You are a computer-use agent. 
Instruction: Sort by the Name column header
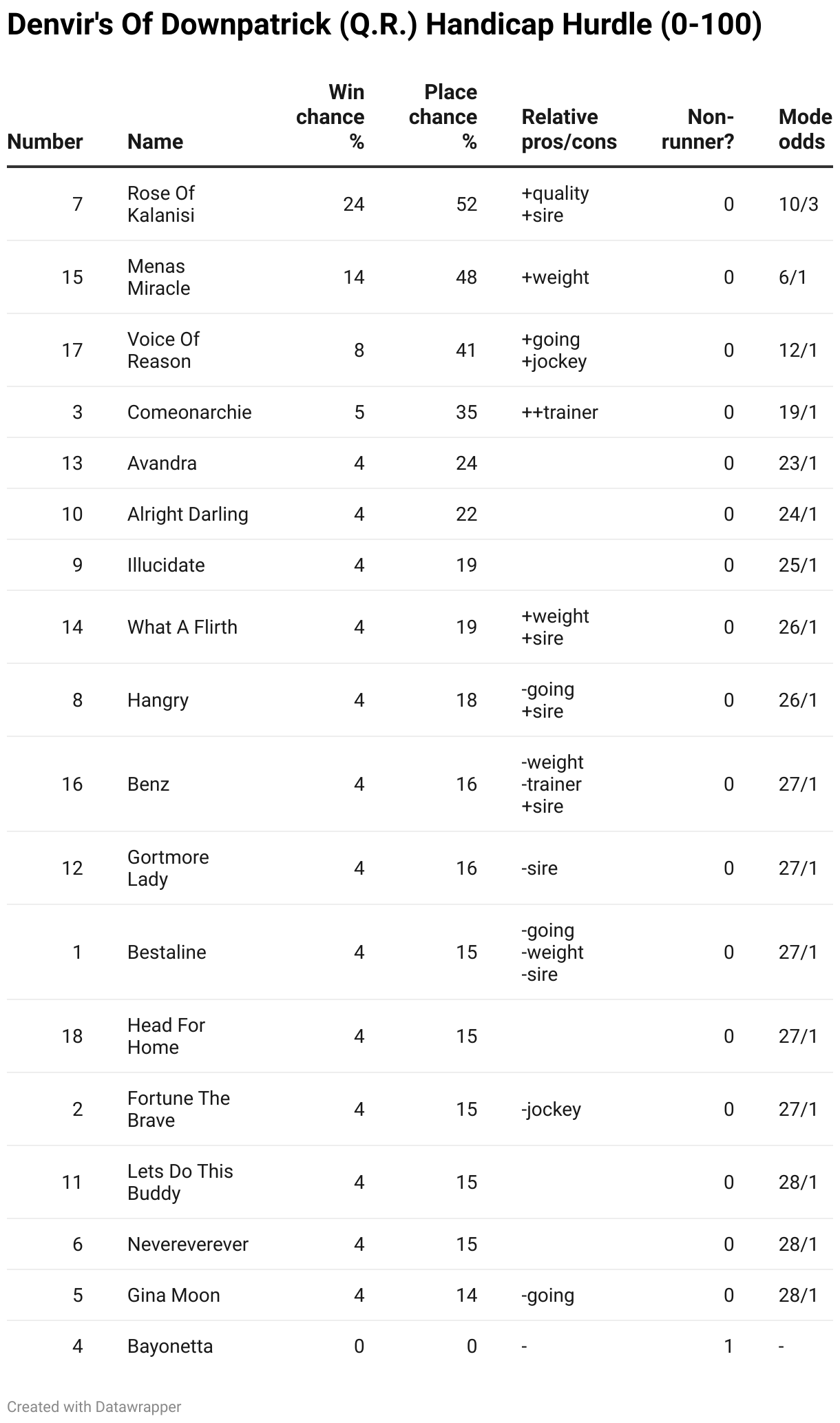[155, 142]
